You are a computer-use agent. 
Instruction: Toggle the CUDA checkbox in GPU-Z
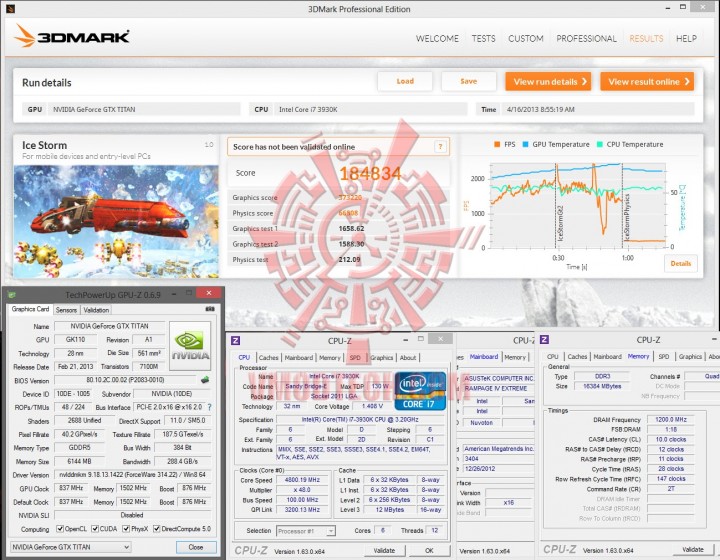tap(95, 529)
